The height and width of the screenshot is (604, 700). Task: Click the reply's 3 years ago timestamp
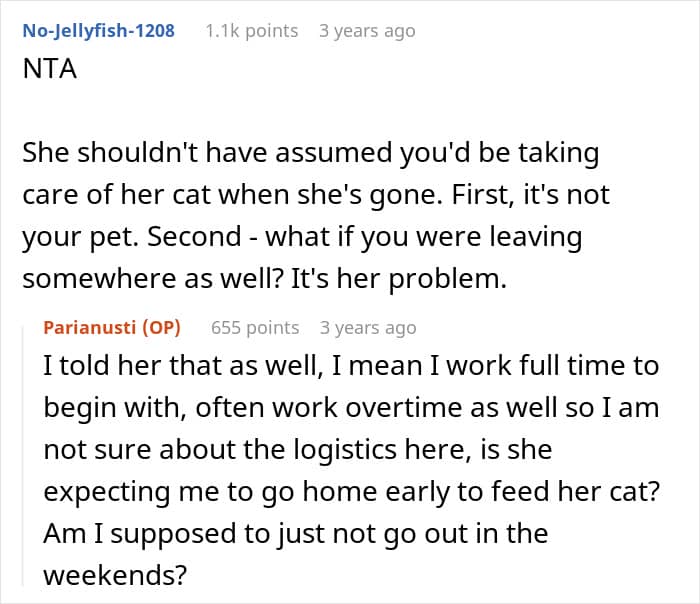coord(367,327)
